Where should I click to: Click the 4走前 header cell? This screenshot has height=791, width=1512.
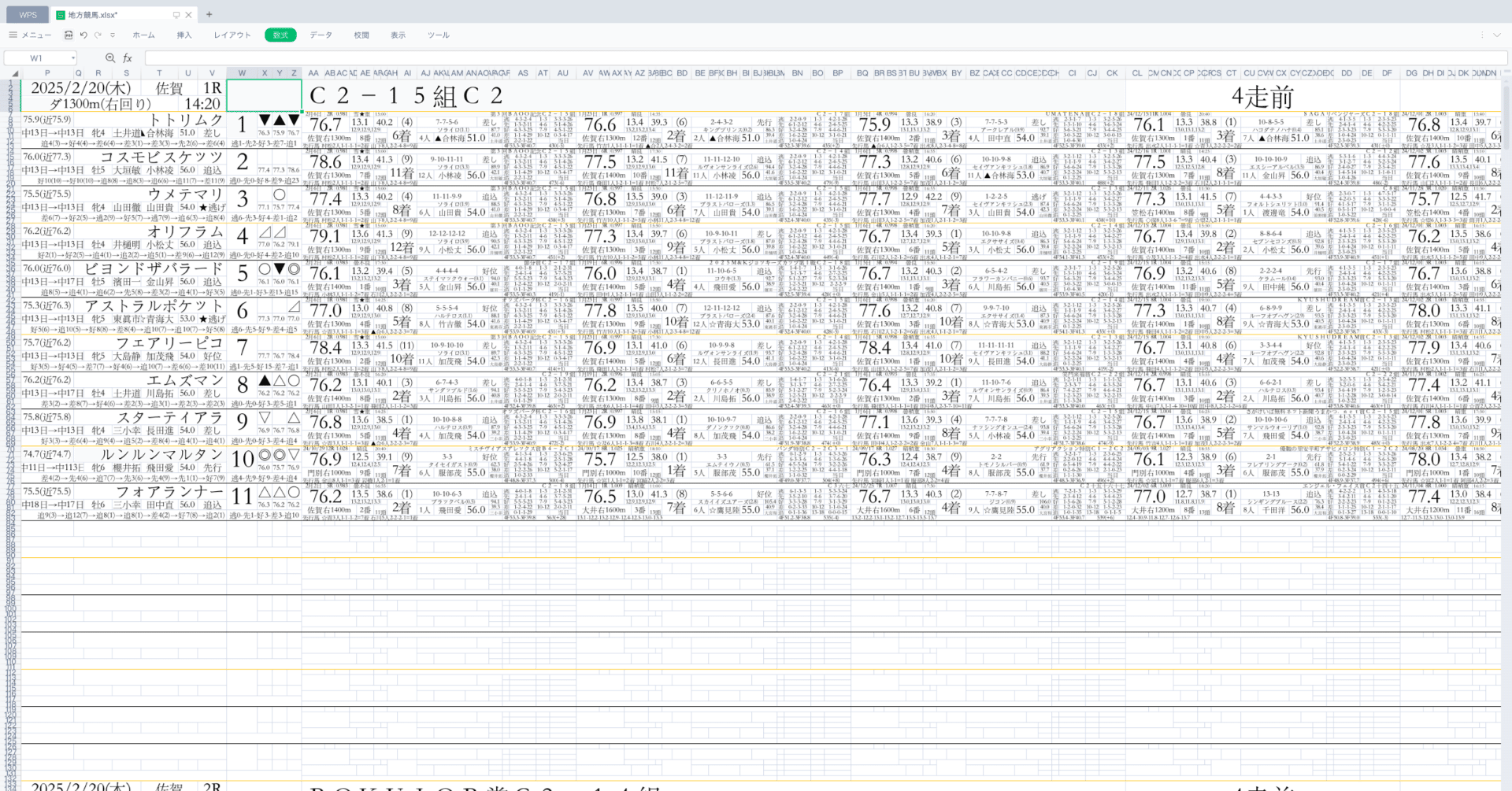coord(1262,96)
